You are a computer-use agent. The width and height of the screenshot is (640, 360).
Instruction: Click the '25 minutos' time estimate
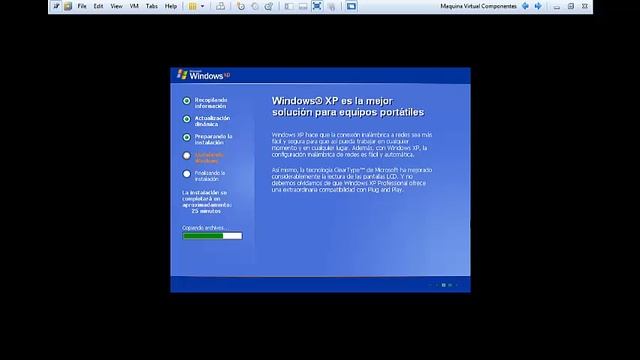click(206, 211)
